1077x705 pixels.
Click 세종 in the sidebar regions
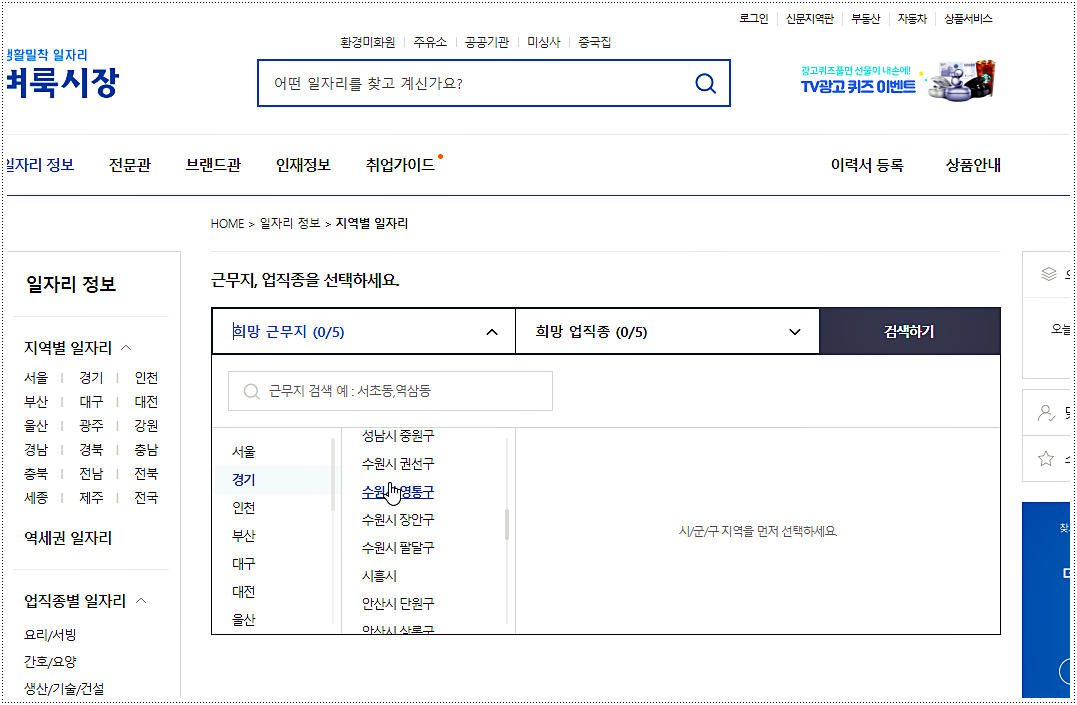click(36, 497)
